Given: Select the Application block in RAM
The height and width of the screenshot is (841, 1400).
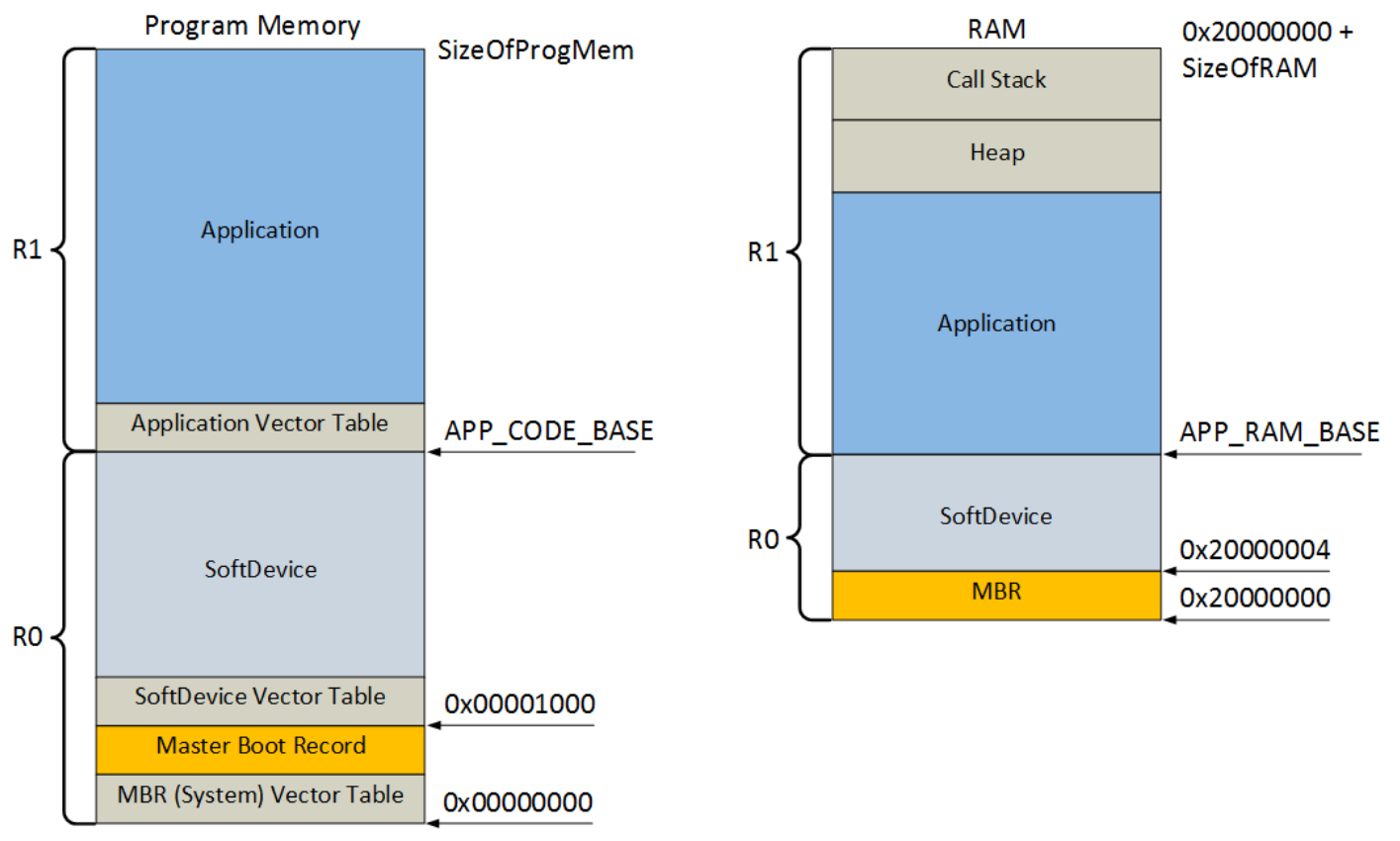Looking at the screenshot, I should (x=996, y=324).
